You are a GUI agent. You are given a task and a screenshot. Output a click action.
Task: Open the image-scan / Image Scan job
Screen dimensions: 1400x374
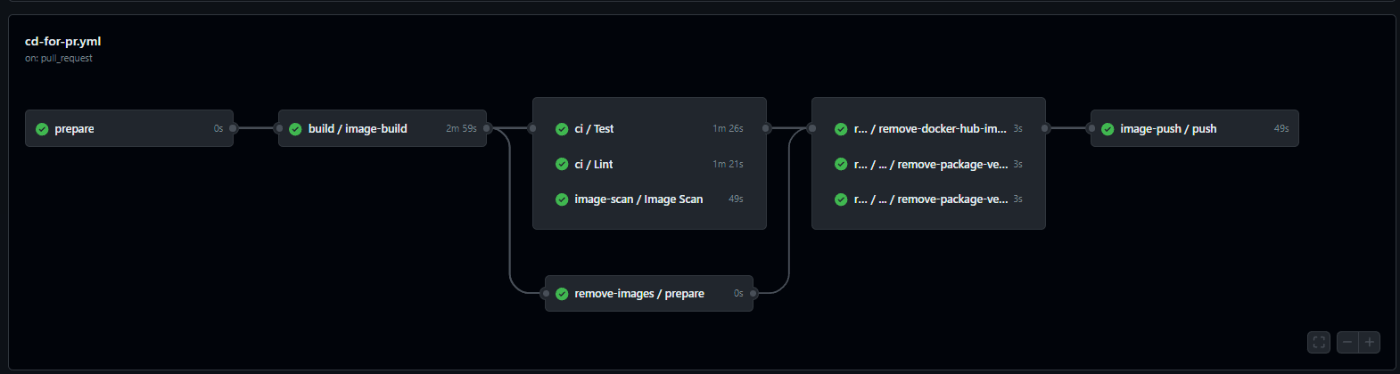(649, 199)
